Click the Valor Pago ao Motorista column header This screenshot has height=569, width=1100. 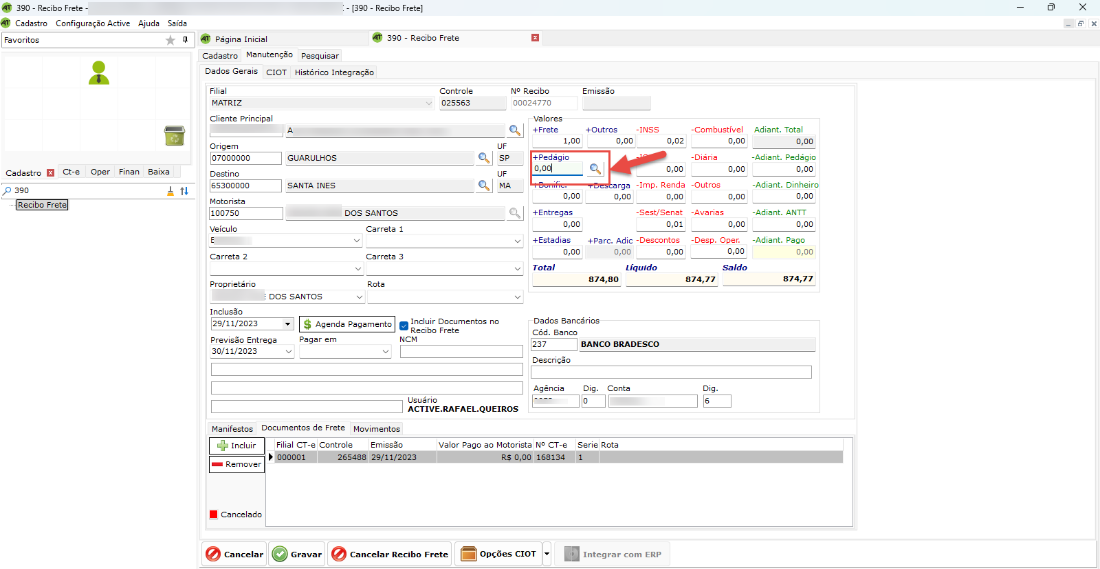point(485,445)
